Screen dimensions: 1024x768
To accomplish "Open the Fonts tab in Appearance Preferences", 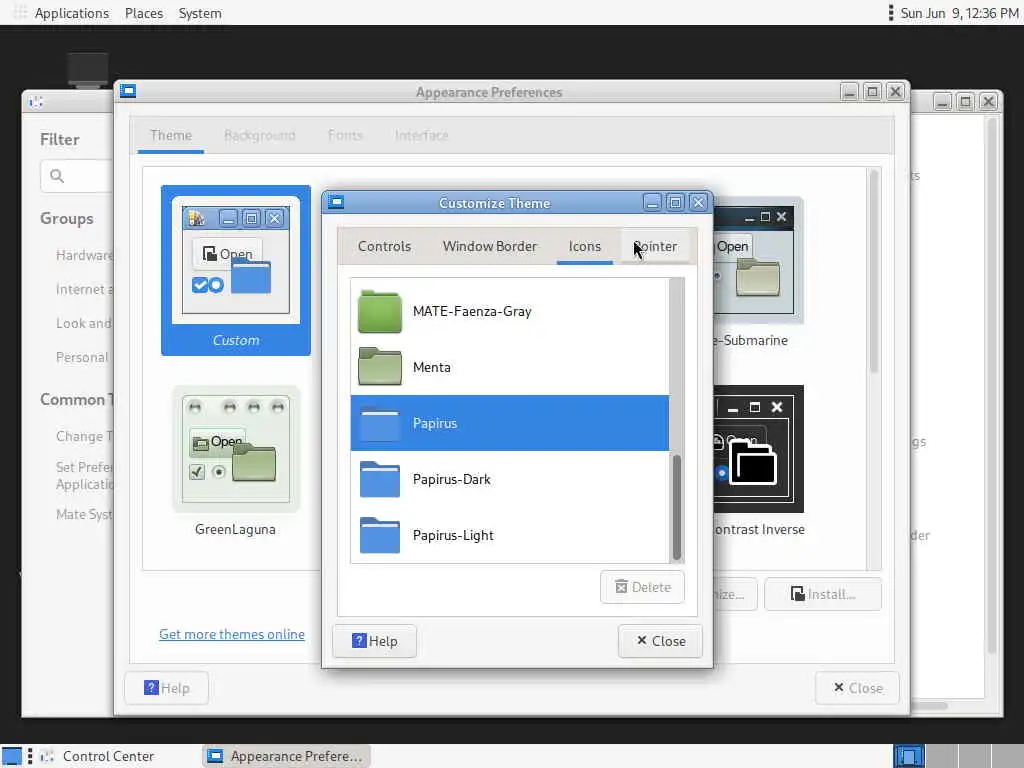I will pos(345,135).
